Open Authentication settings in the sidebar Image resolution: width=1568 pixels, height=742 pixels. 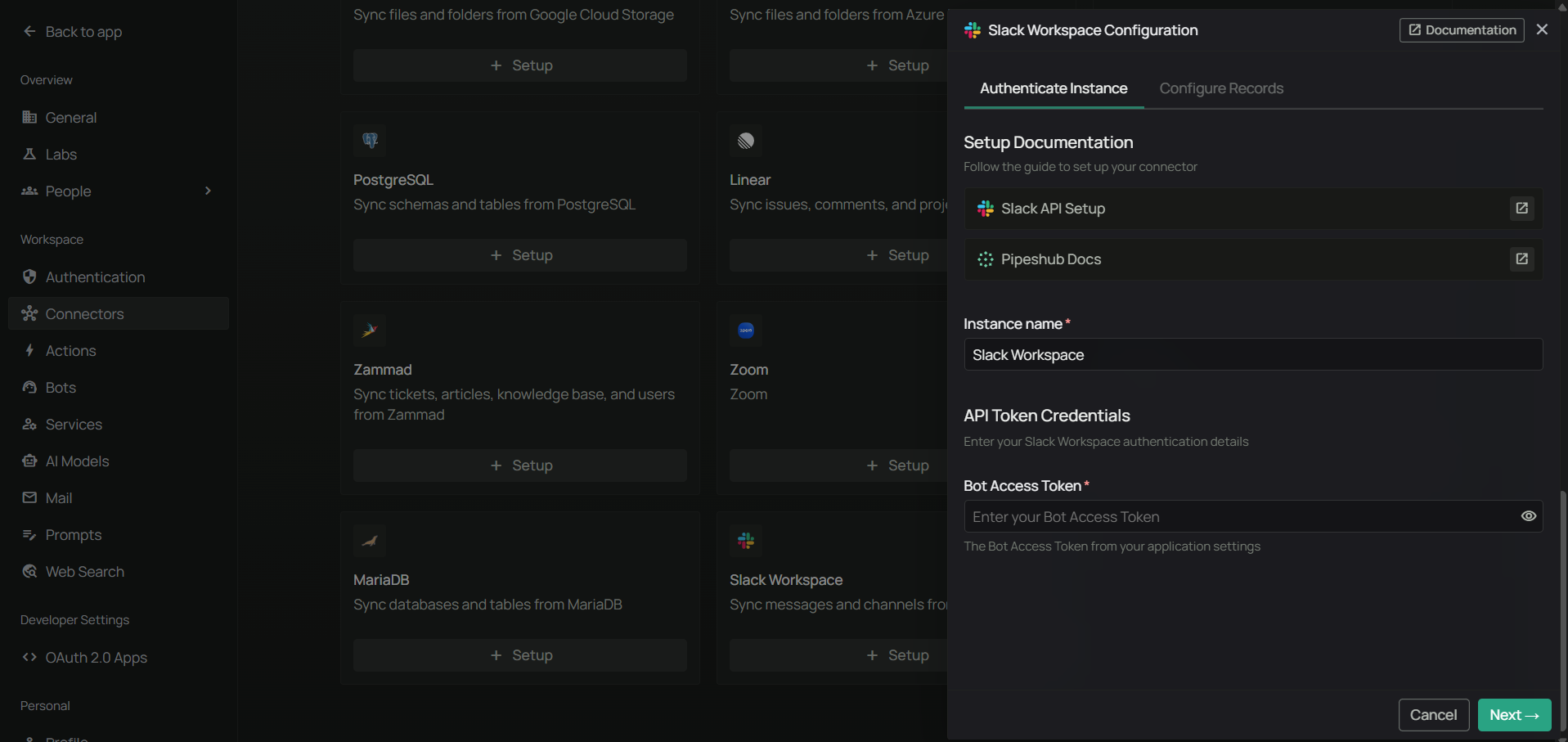tap(119, 277)
